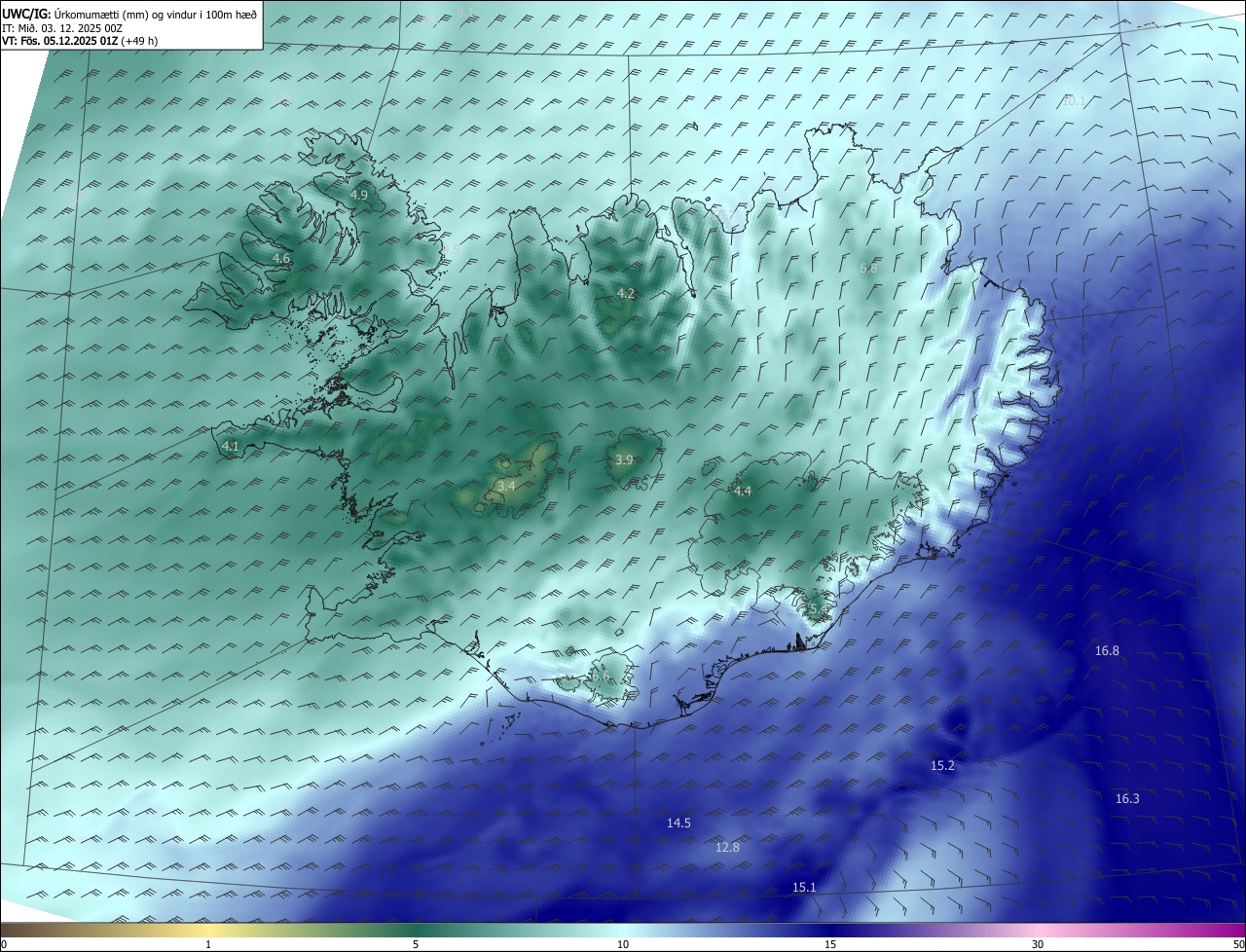Click the 4.9 value over the Westfjords
The image size is (1246, 952).
point(359,196)
